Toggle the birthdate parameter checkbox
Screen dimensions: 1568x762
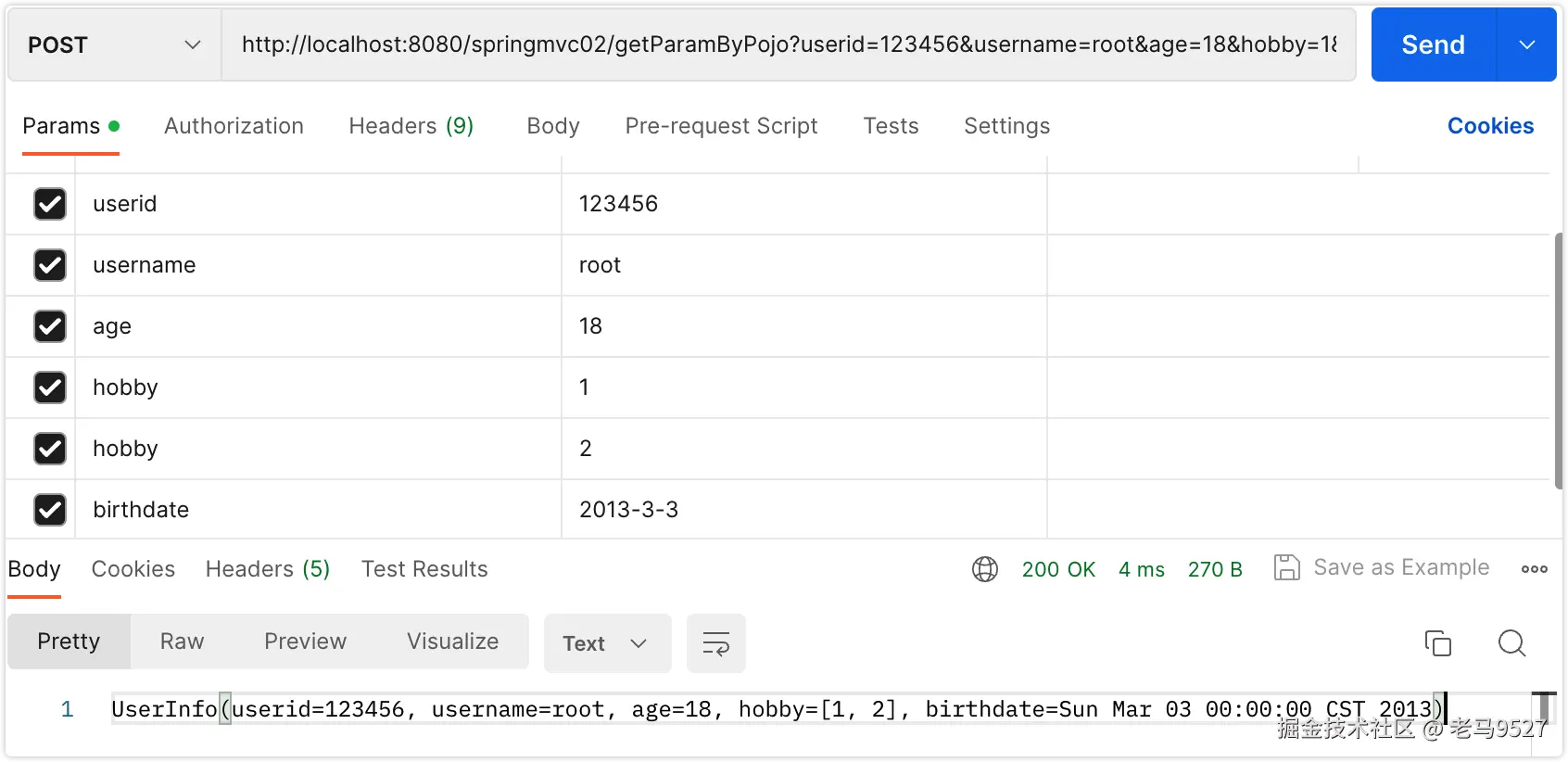[50, 510]
